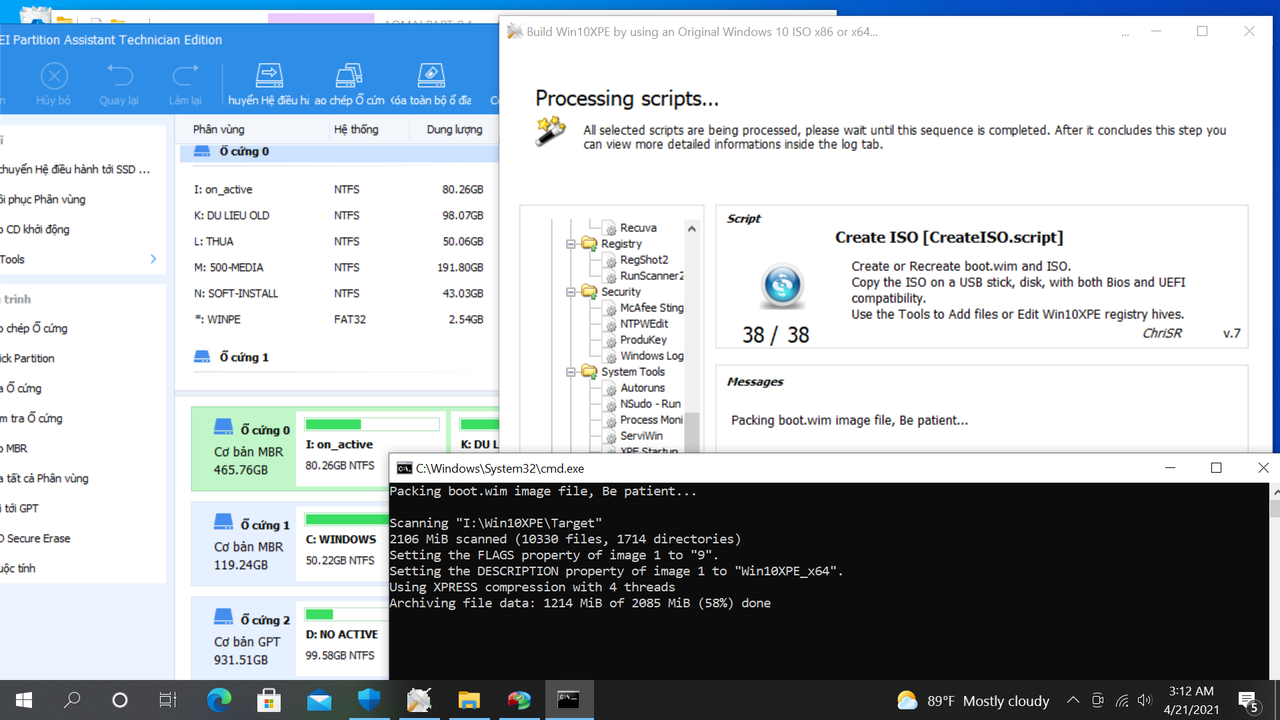Click the ProduKey script gear icon

coord(609,340)
